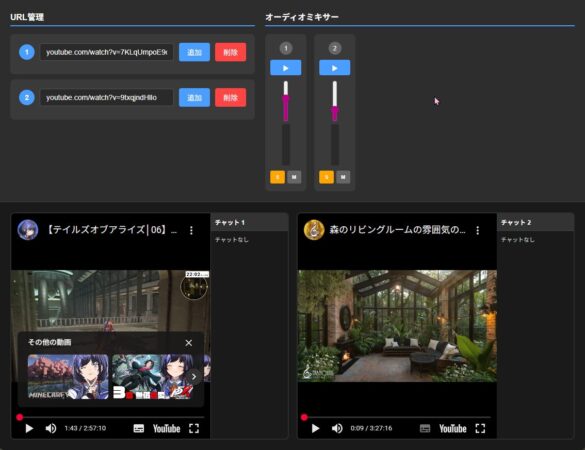The height and width of the screenshot is (450, 585).
Task: Click the 森のリビングルーム video frame
Action: [397, 326]
